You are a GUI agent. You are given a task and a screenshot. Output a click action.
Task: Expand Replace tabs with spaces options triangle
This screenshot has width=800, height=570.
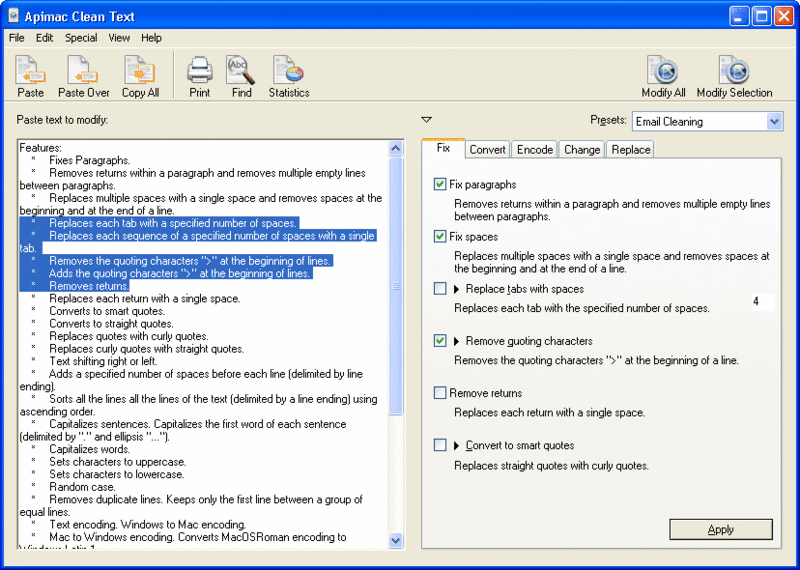(x=457, y=289)
